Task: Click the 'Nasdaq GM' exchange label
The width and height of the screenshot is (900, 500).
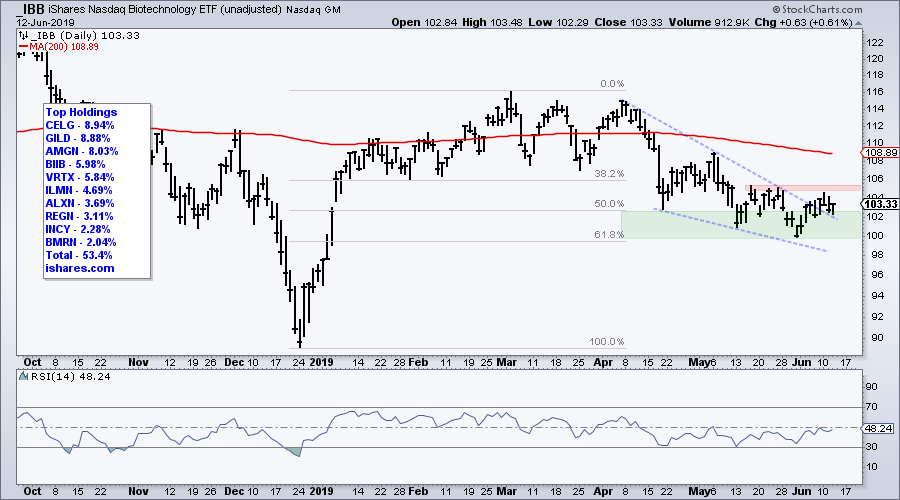Action: coord(313,10)
